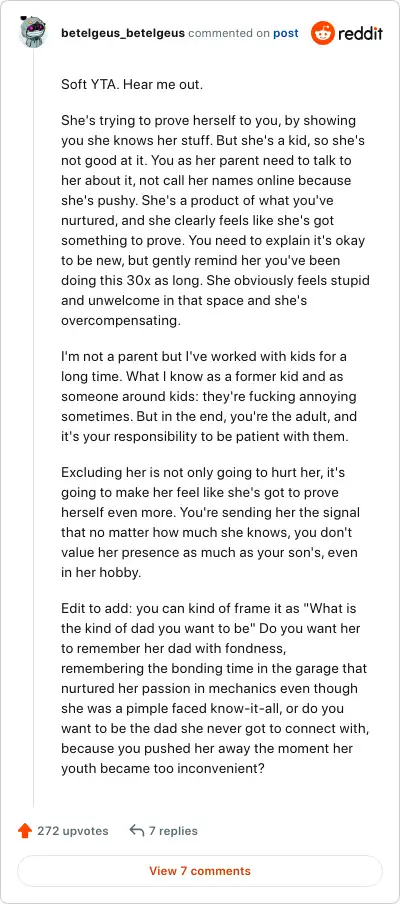Screen dimensions: 400x904
Task: Click the "View 7 comments" button
Action: 200,871
